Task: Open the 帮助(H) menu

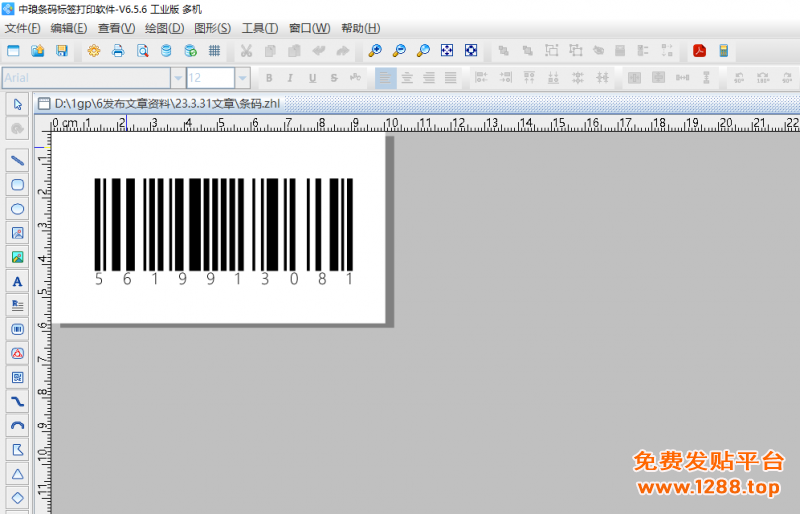Action: pyautogui.click(x=361, y=28)
